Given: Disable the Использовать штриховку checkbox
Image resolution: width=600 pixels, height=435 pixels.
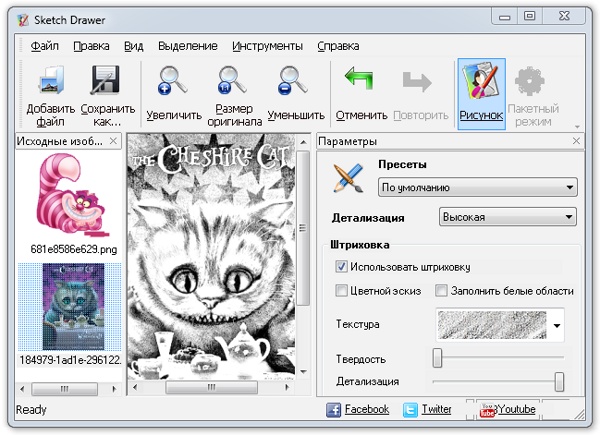Looking at the screenshot, I should coord(342,267).
